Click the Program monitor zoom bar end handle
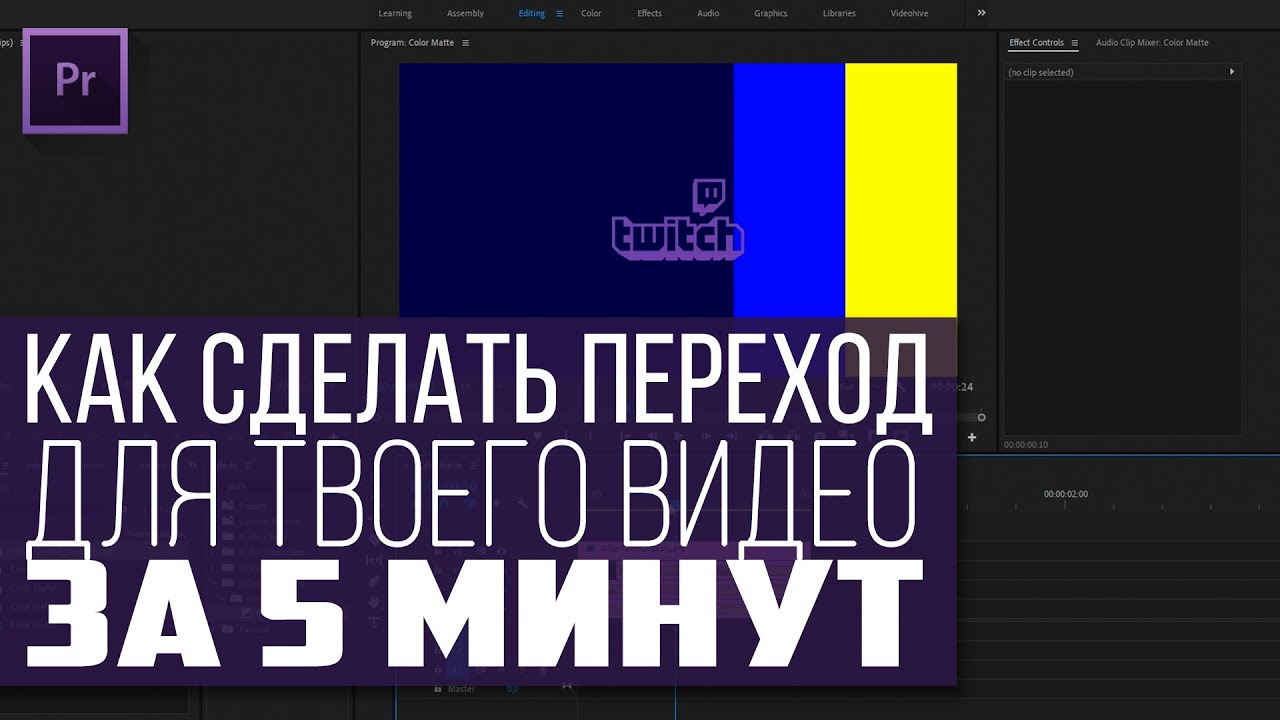 coord(981,417)
